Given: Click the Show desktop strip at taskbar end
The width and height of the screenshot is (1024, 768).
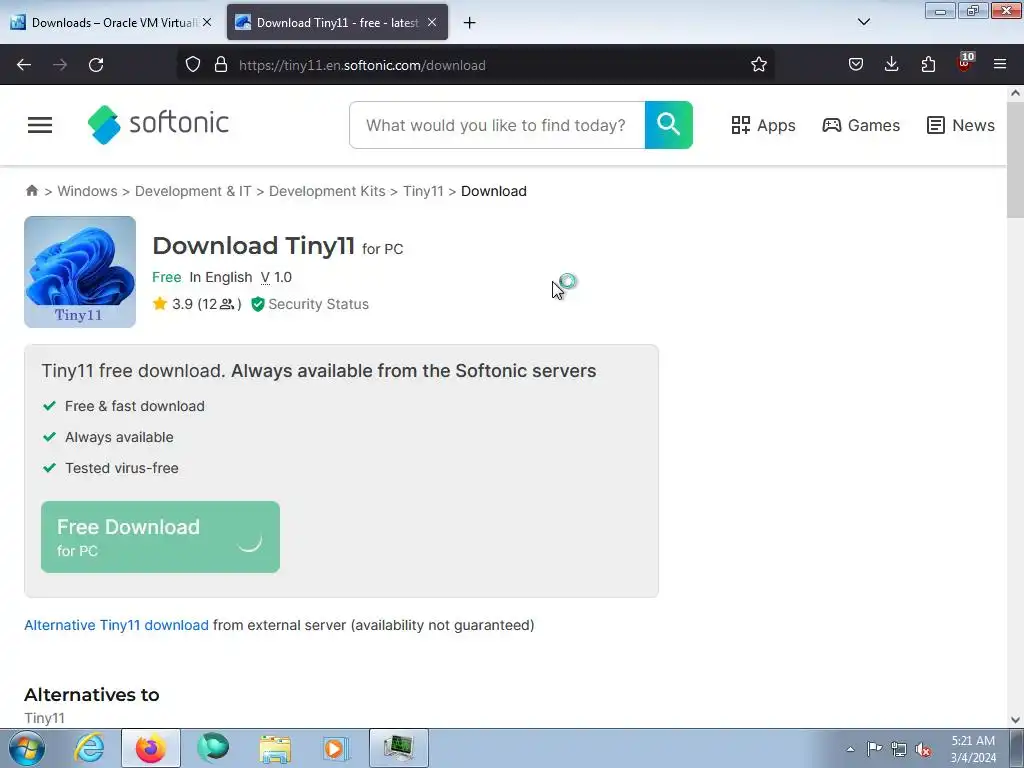Looking at the screenshot, I should coord(1017,748).
